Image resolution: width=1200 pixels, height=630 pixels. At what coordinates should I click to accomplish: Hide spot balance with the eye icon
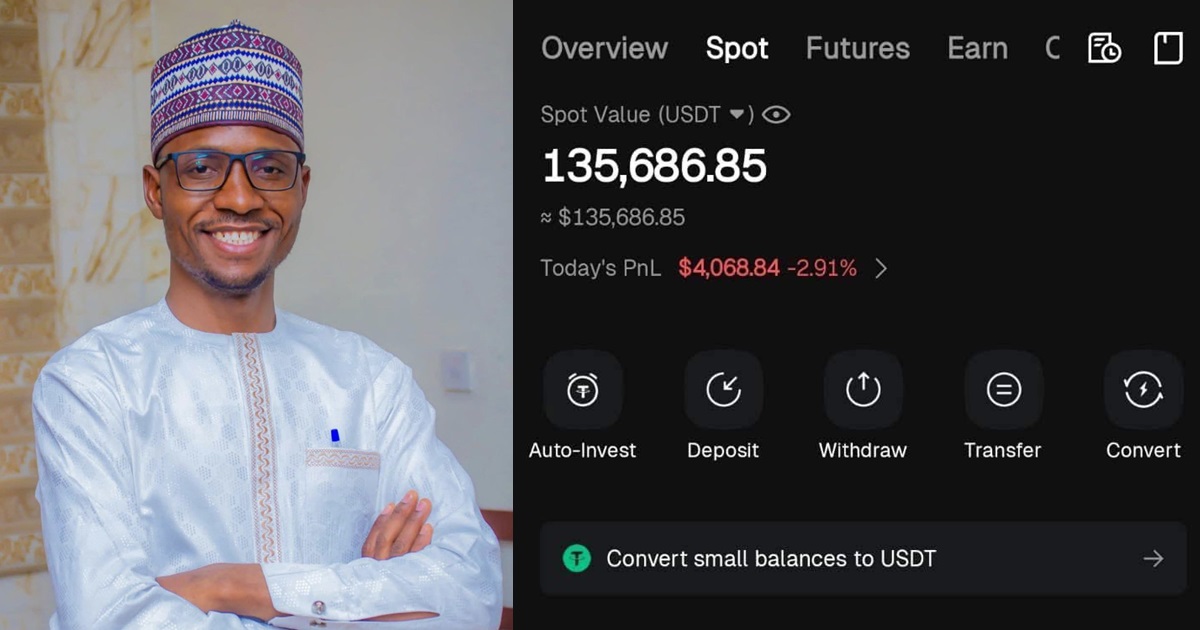point(776,115)
